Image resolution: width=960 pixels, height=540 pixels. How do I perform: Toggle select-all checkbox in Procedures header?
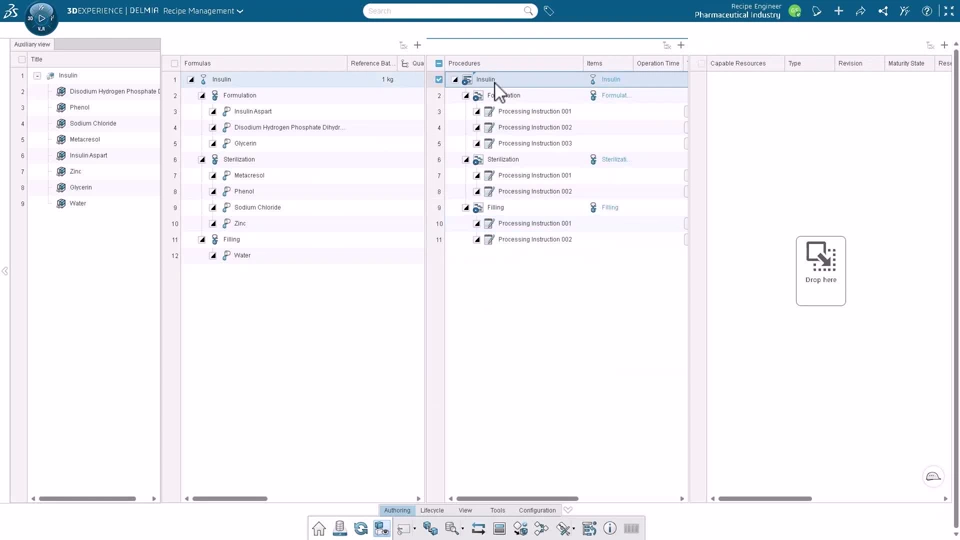tap(439, 63)
